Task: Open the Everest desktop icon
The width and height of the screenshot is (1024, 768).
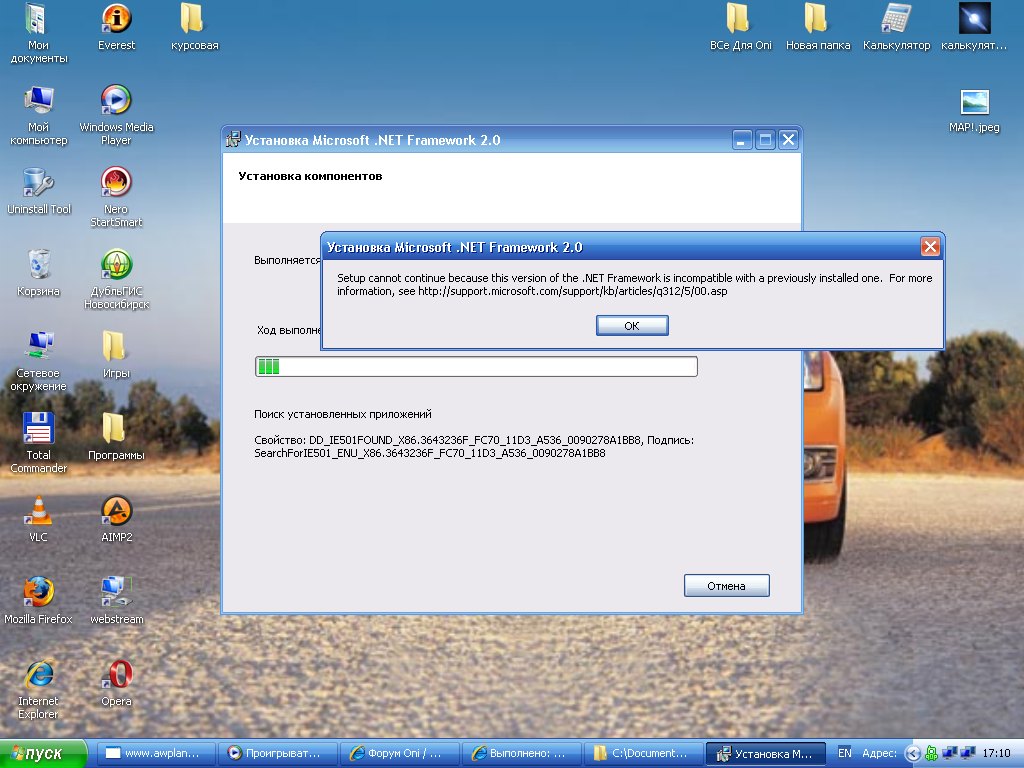Action: point(116,20)
